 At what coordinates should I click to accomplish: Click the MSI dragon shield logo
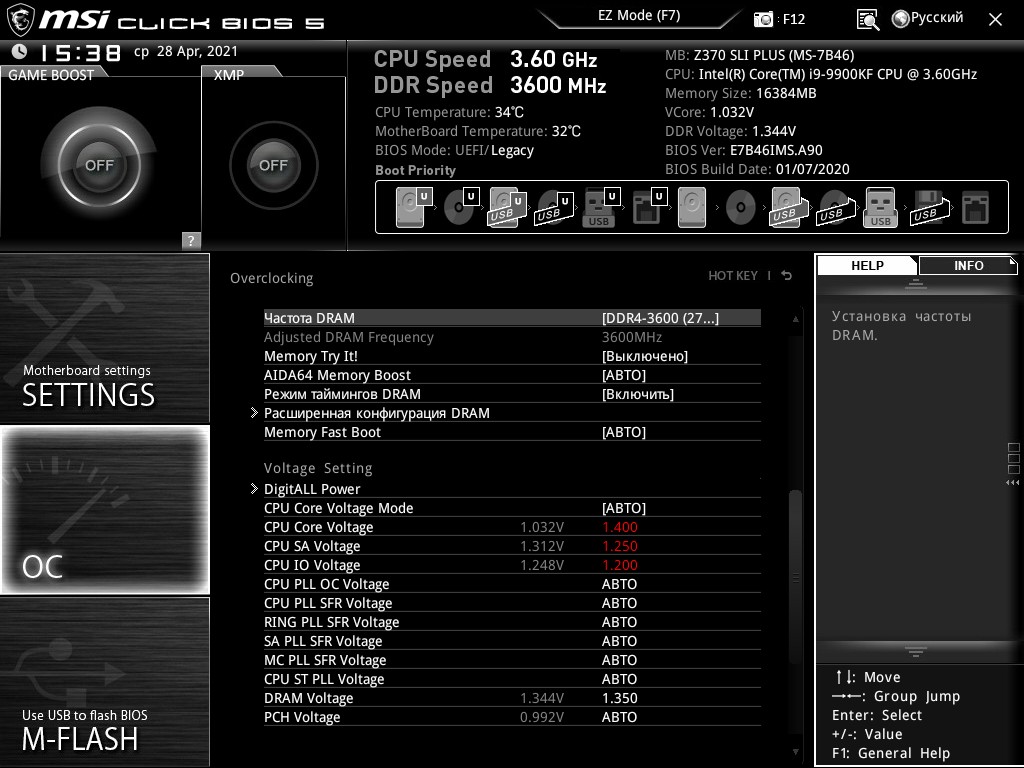click(20, 20)
